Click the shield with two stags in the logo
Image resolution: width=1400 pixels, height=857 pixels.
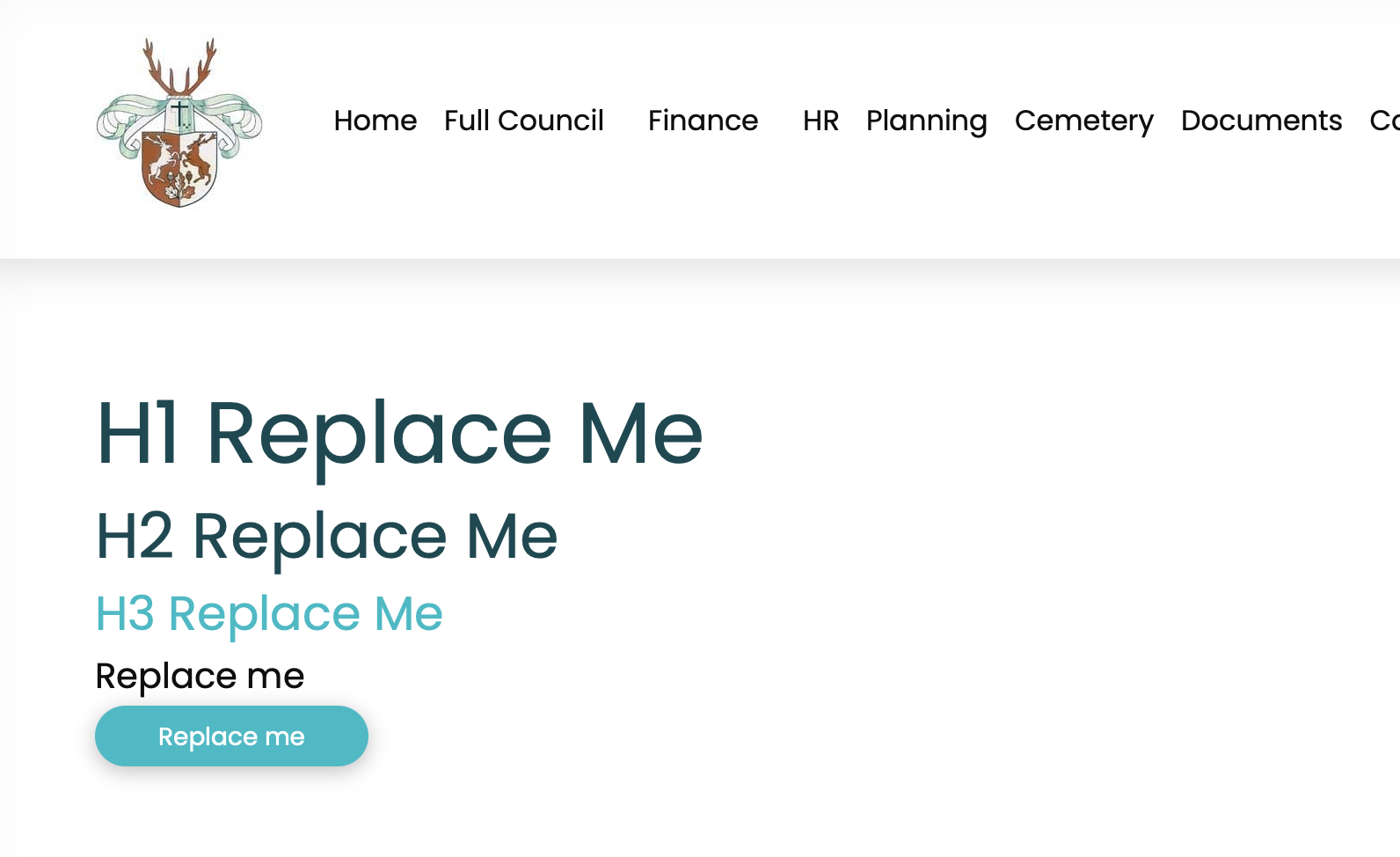180,167
